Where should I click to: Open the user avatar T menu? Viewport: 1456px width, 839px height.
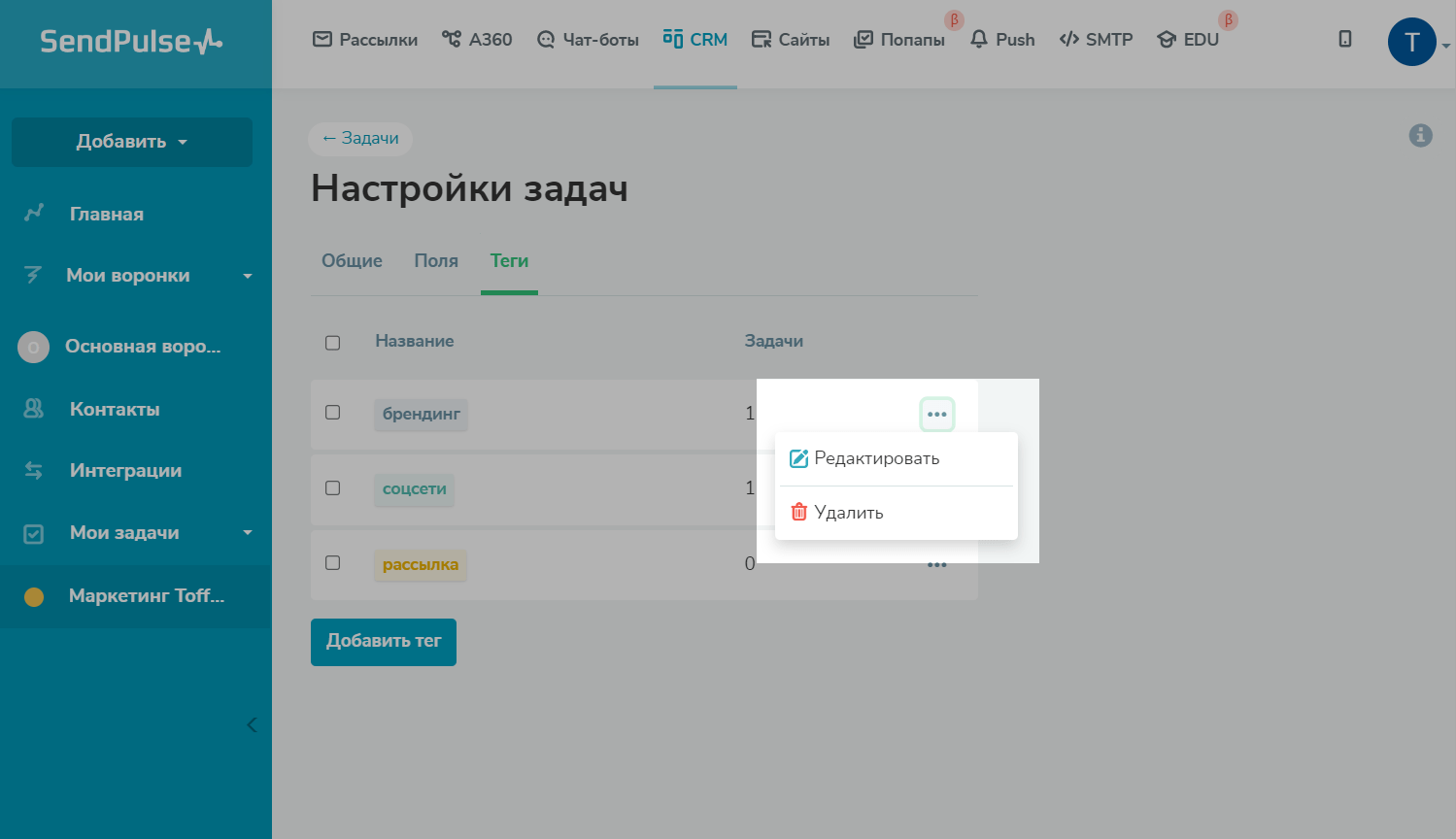click(x=1411, y=42)
